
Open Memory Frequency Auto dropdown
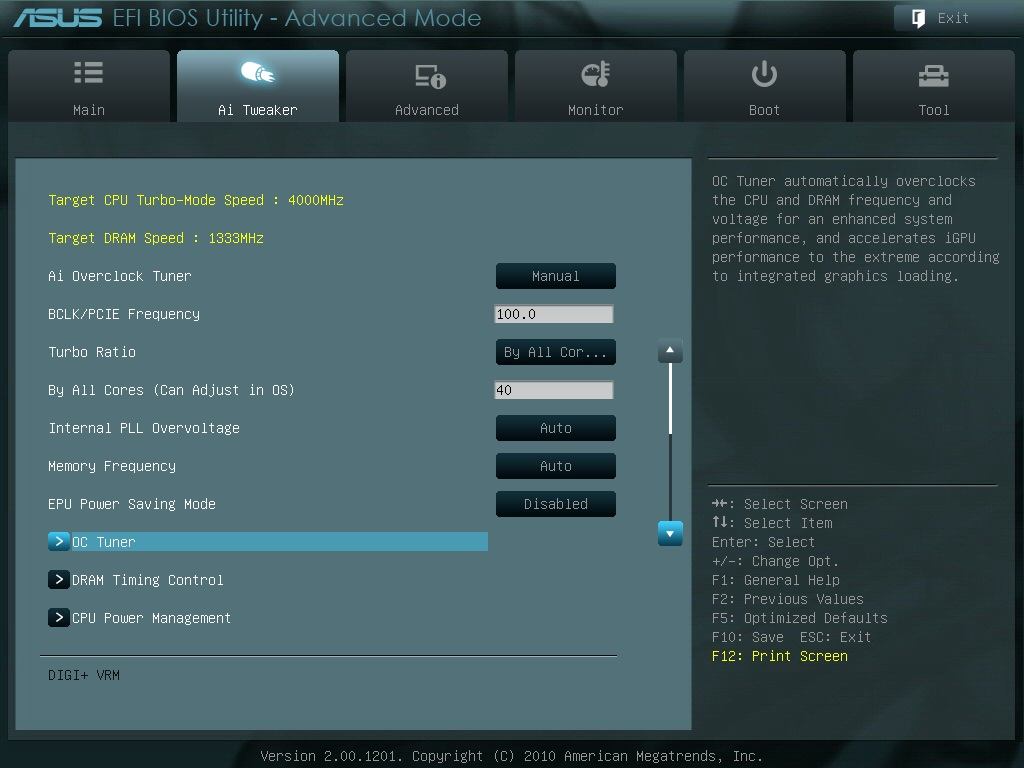pos(556,466)
